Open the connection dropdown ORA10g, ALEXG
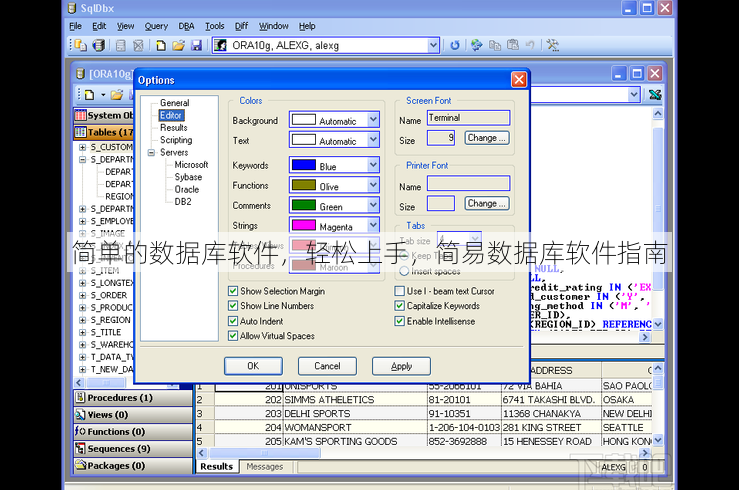Viewport: 739px width, 490px height. pos(433,45)
